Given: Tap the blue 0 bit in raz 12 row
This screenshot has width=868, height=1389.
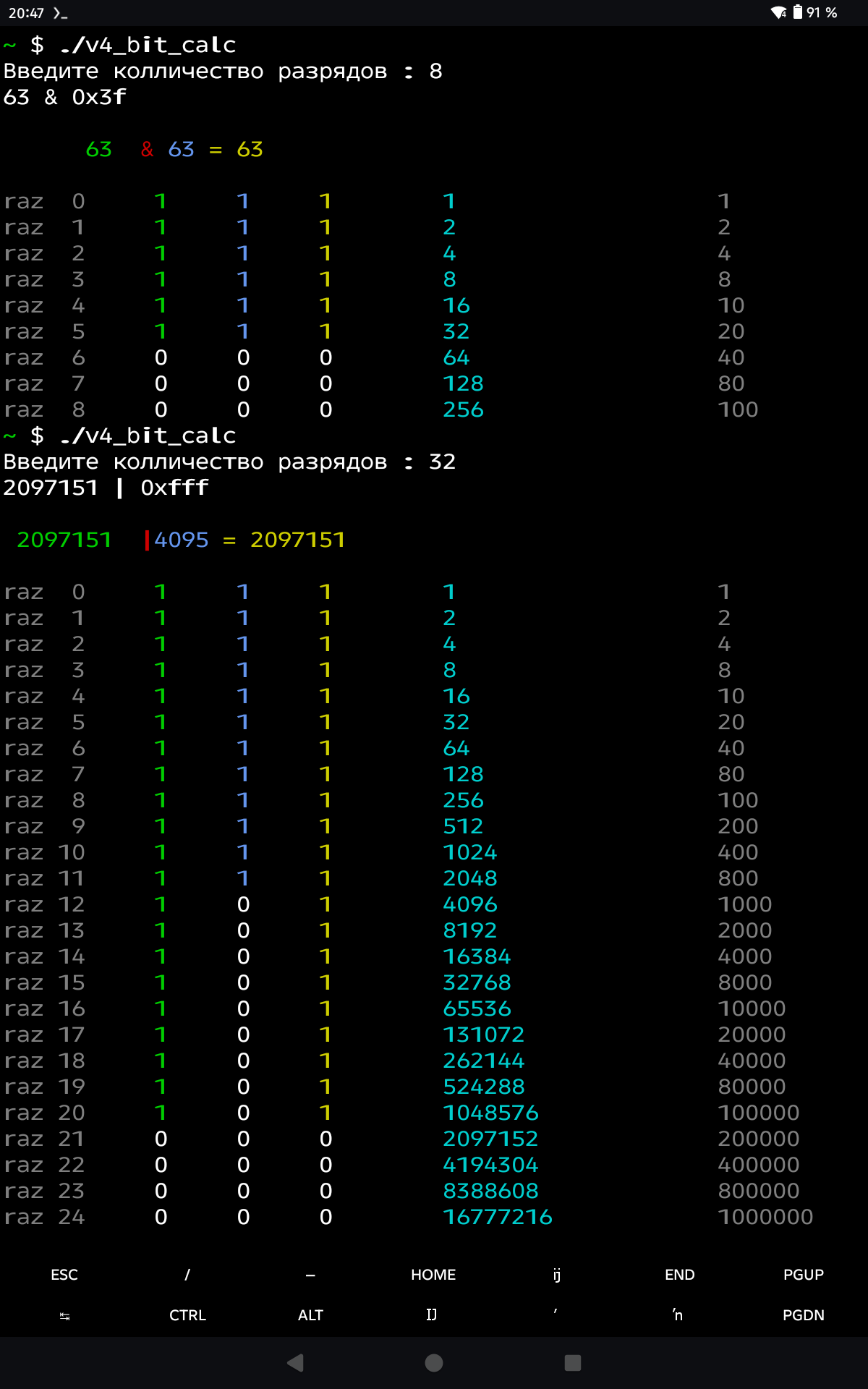Looking at the screenshot, I should (x=243, y=904).
